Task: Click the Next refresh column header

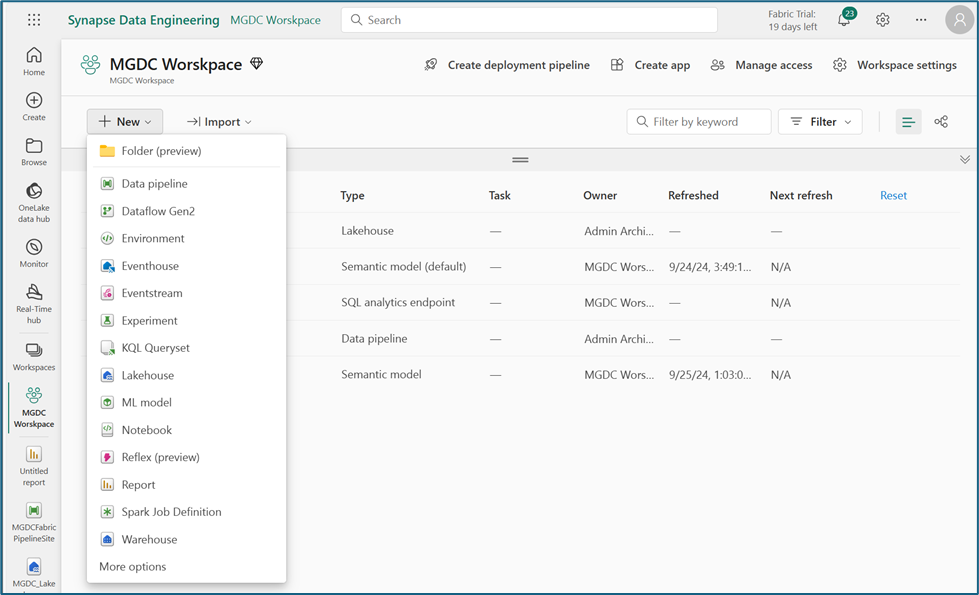Action: (801, 195)
